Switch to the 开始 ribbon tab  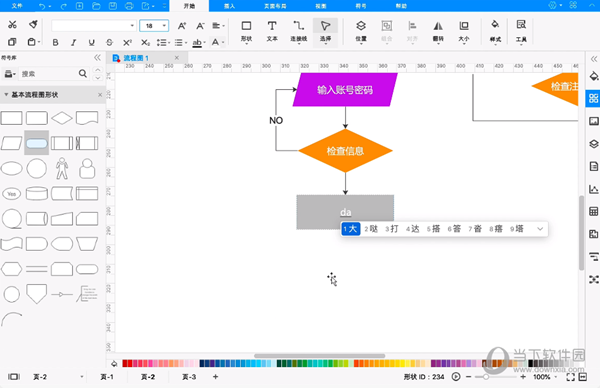point(189,6)
